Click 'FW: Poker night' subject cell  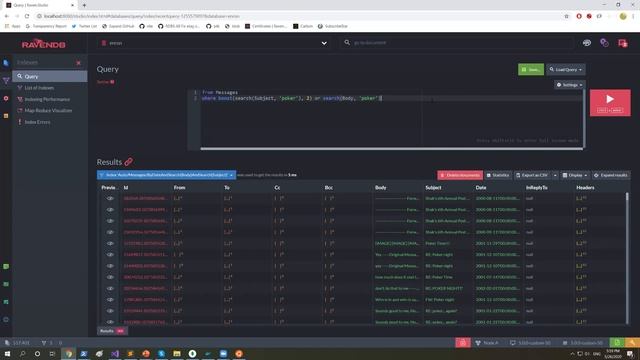click(x=440, y=300)
